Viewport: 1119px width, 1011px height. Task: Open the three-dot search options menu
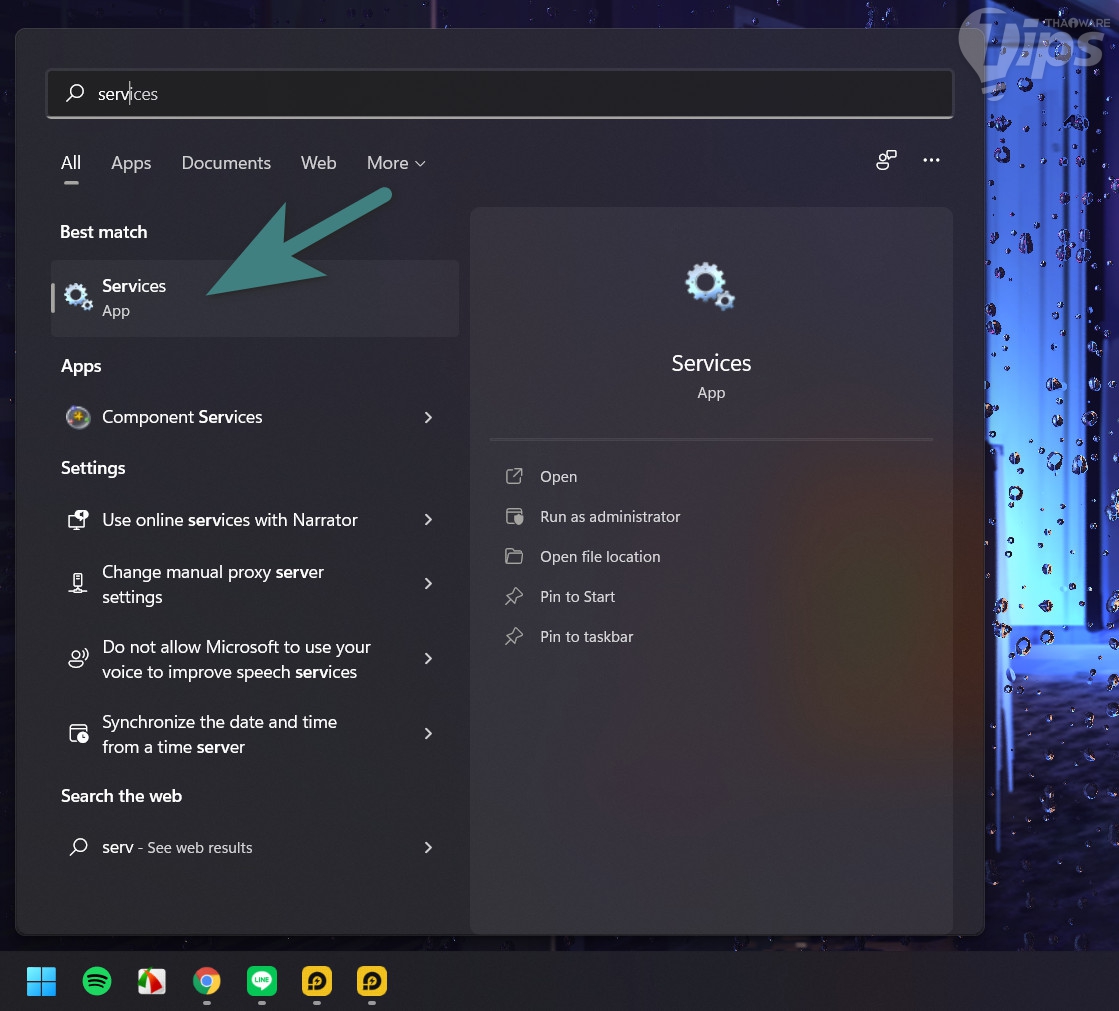click(931, 161)
